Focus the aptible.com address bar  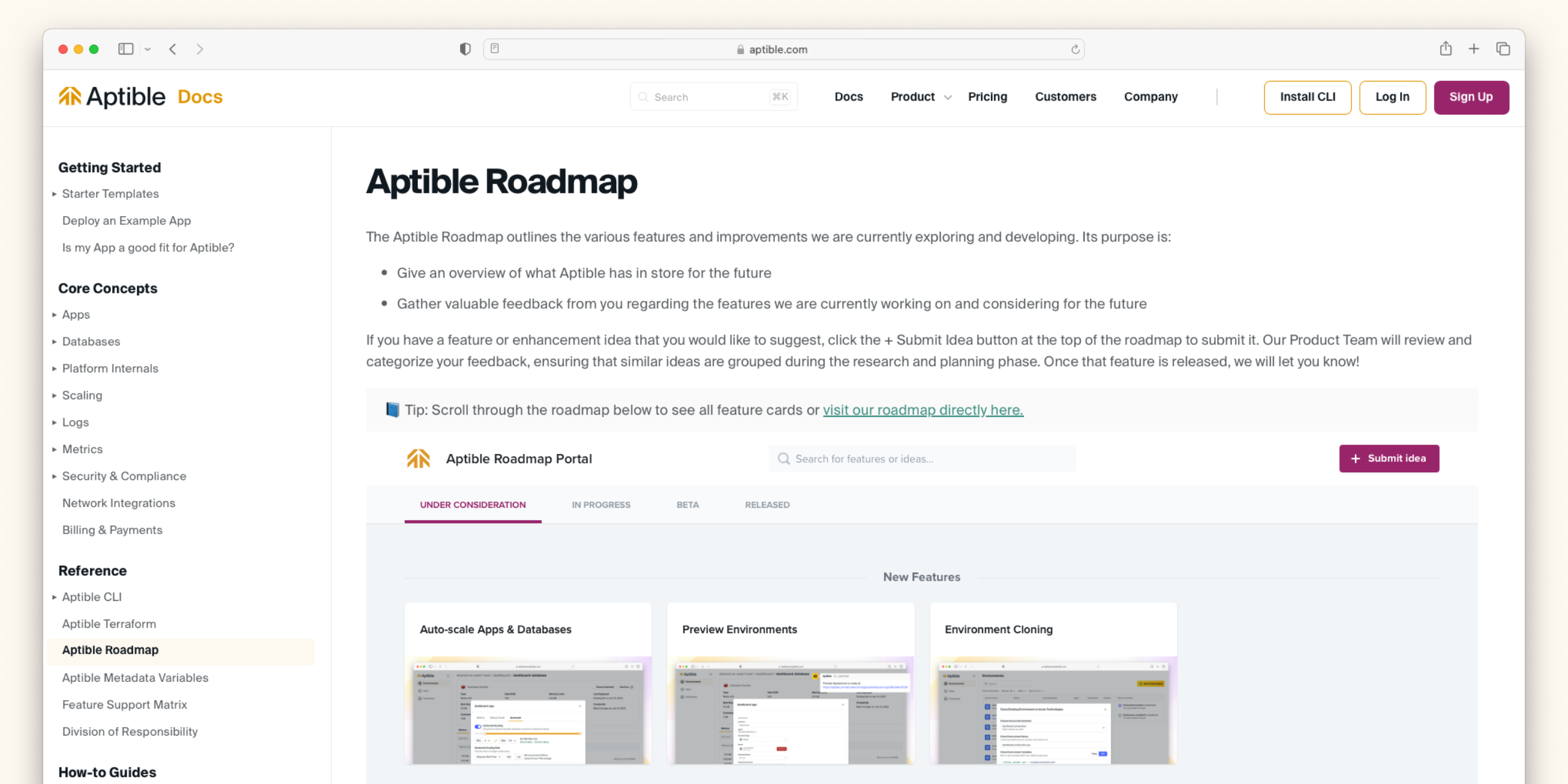[x=783, y=49]
